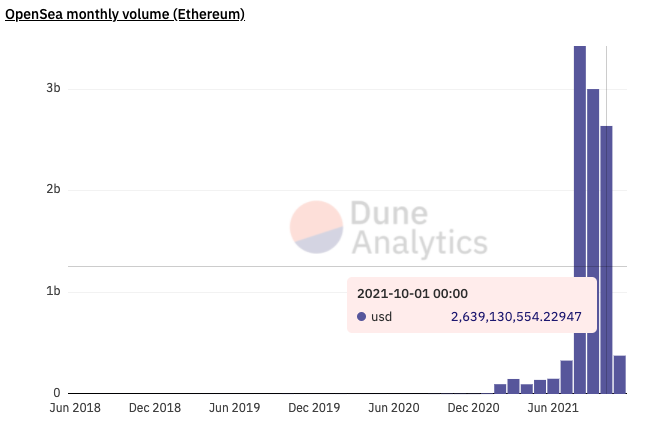Click the 'Dec 2018' x-axis label
Screen dimensions: 645x429
tap(155, 408)
